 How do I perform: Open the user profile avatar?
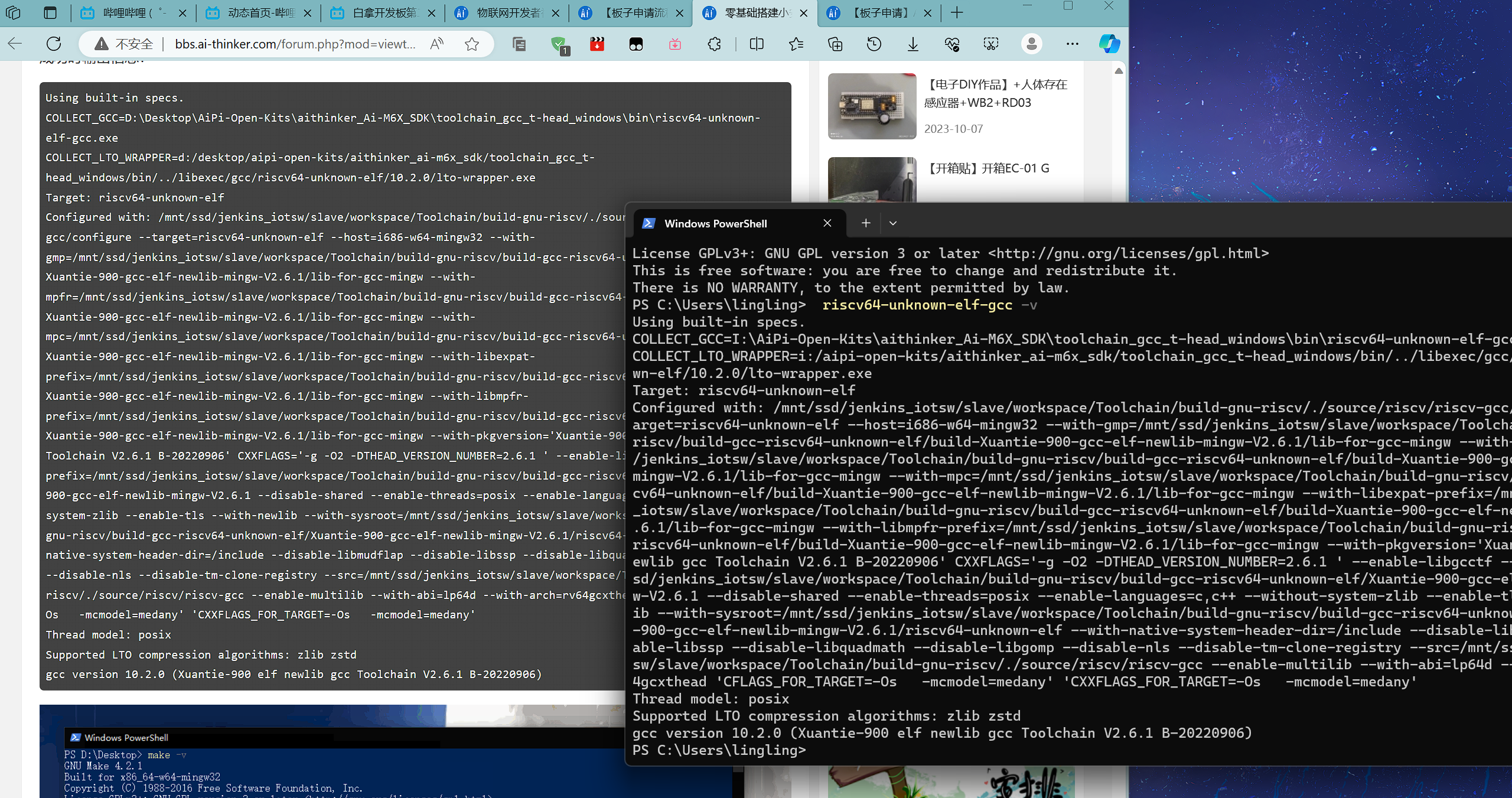(1032, 44)
